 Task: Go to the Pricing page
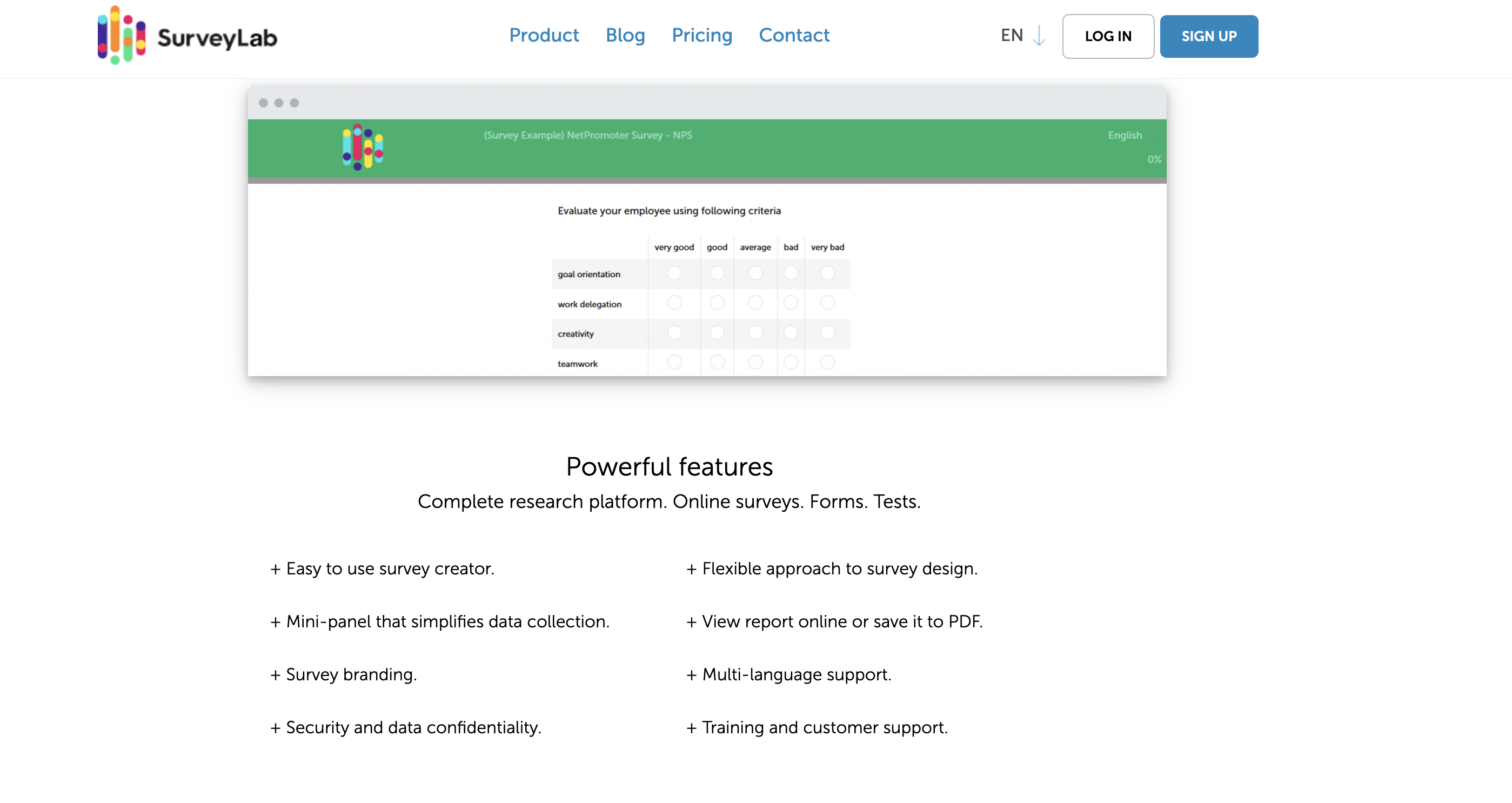point(702,35)
